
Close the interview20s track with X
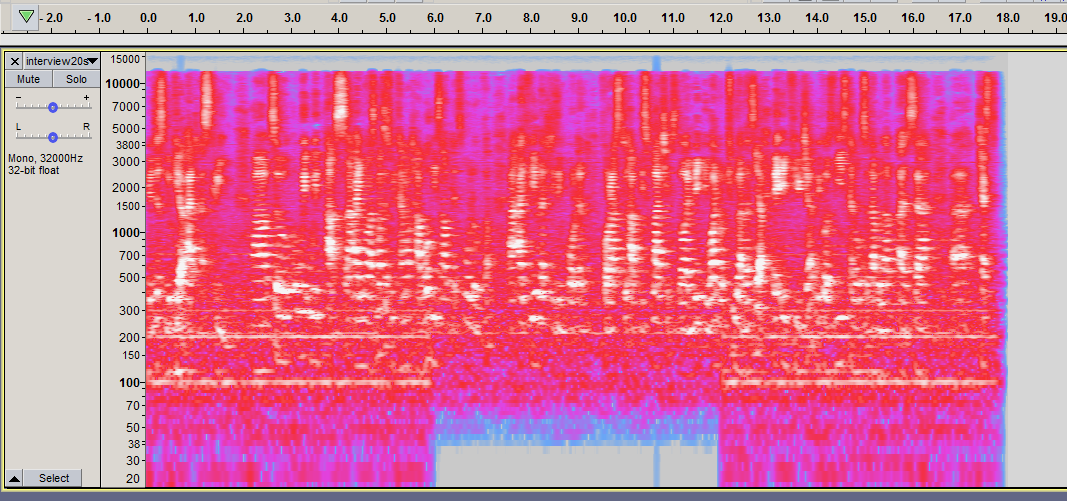tap(14, 61)
